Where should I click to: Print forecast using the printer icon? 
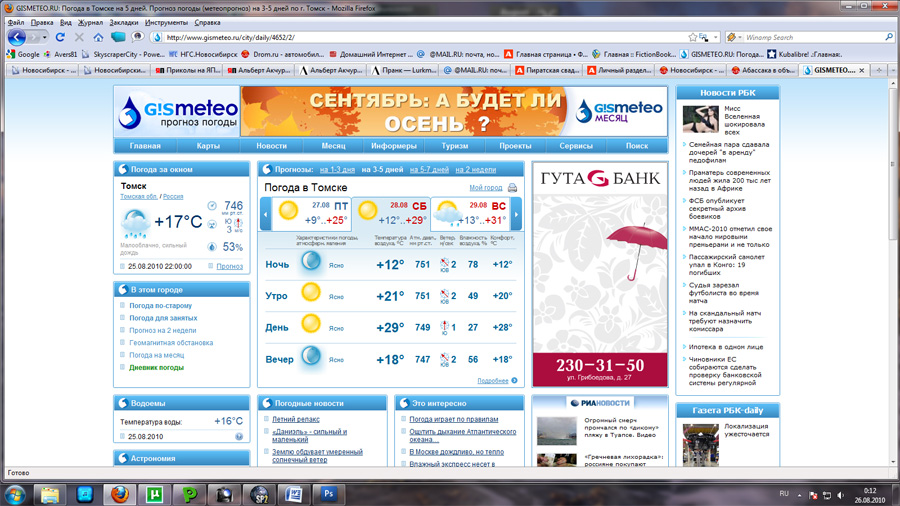tap(513, 188)
